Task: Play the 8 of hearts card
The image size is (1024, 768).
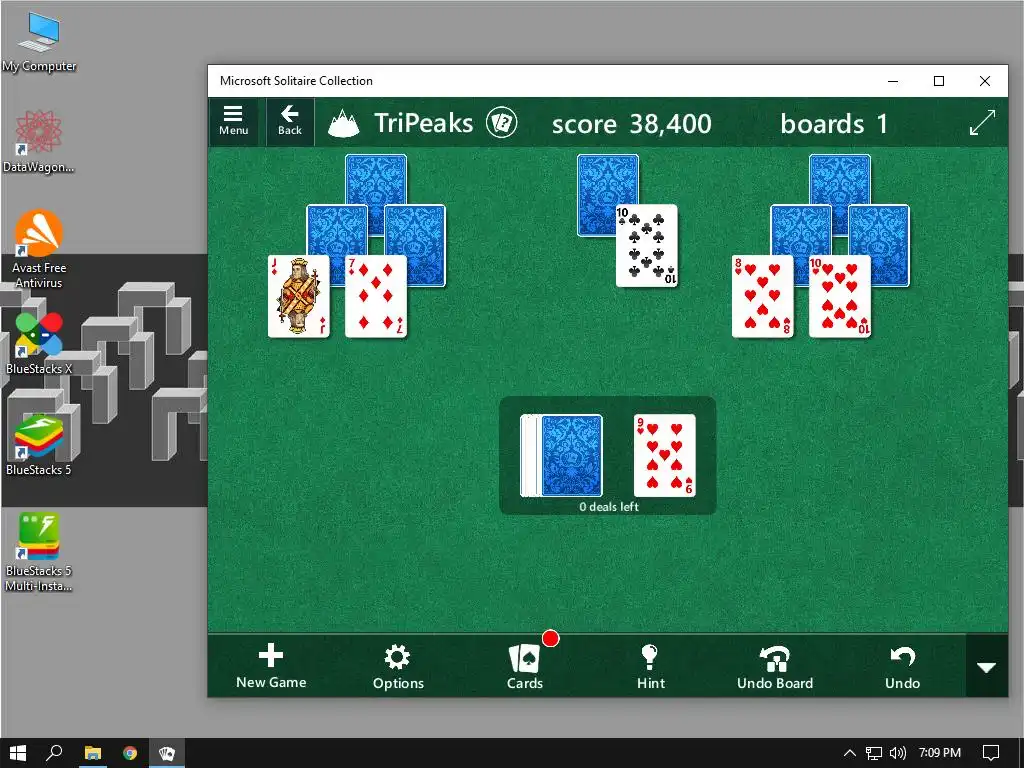Action: (x=762, y=296)
